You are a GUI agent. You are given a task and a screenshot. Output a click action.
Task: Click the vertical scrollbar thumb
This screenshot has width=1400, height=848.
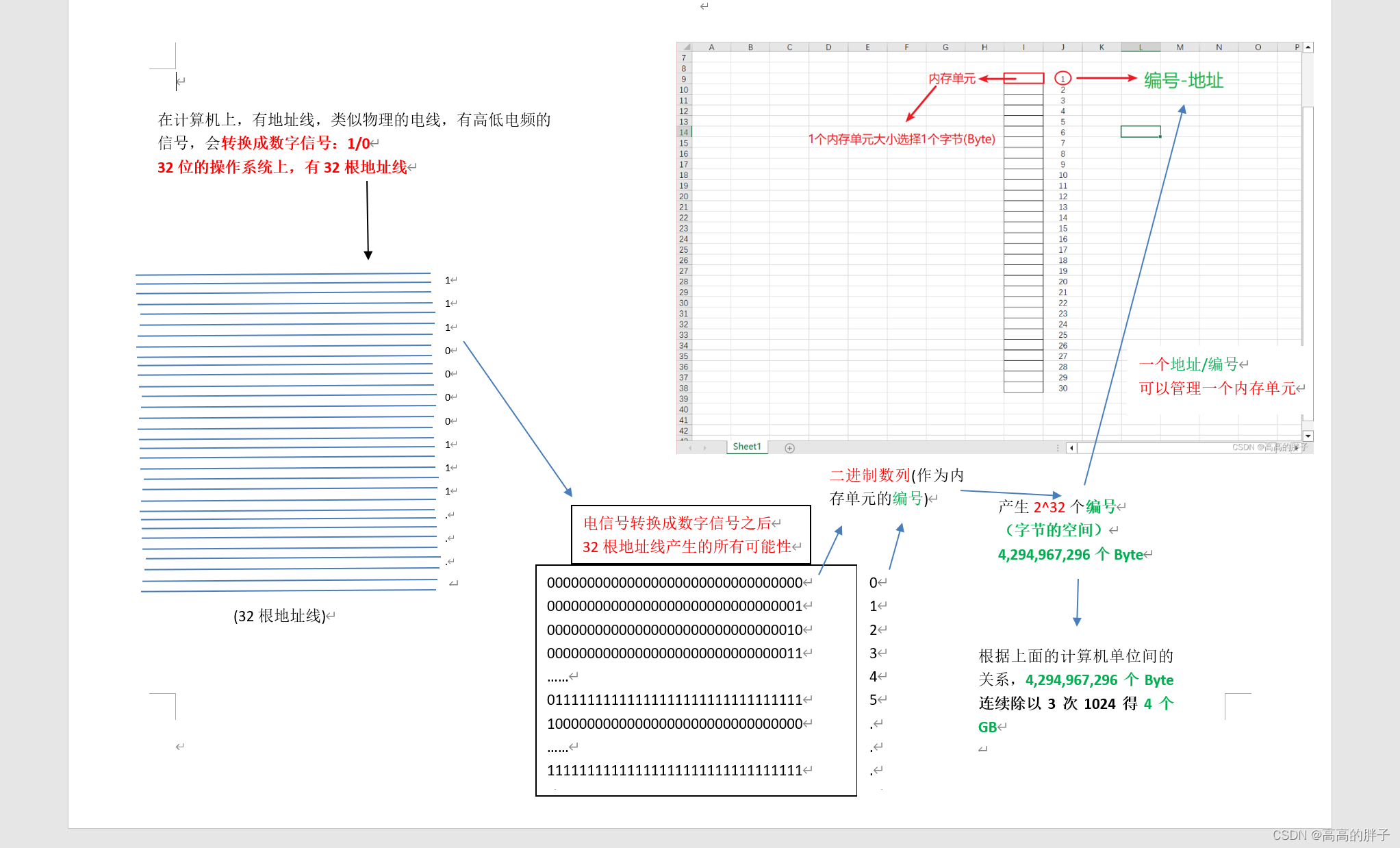(x=1308, y=226)
